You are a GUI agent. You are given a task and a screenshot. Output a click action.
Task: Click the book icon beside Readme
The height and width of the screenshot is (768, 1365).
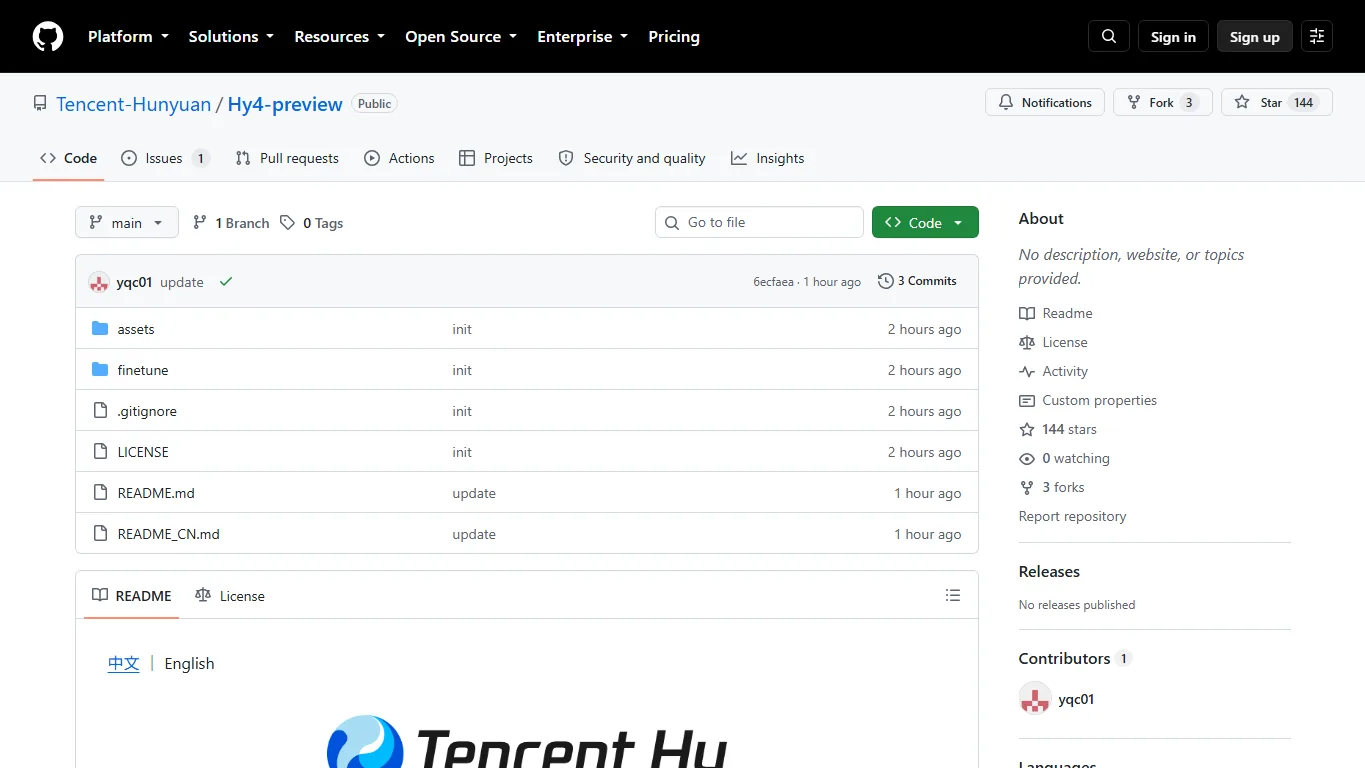coord(1027,313)
